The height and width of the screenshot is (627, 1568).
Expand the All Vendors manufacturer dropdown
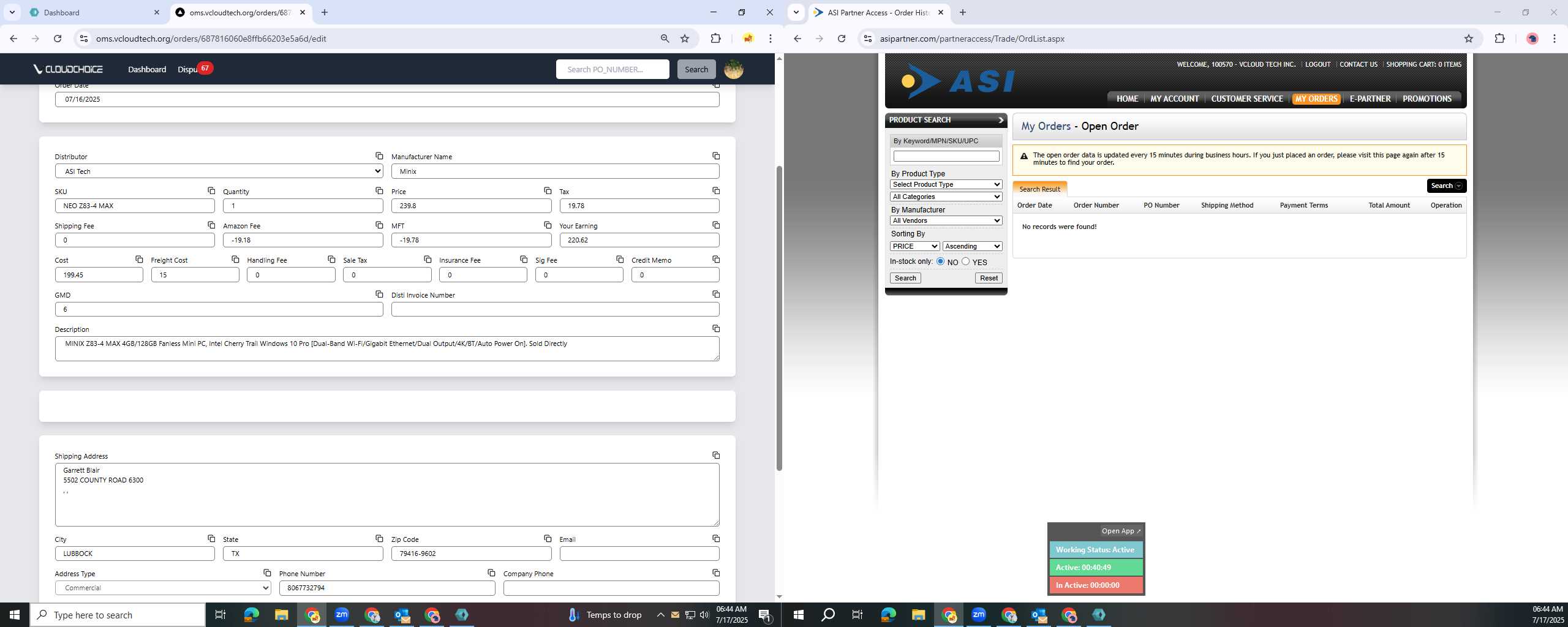click(946, 220)
